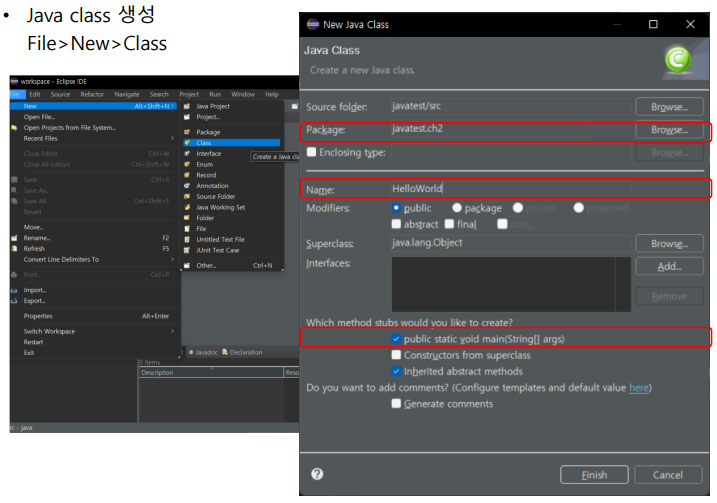This screenshot has height=503, width=717.
Task: Click the Import icon in File menu
Action: pos(14,290)
